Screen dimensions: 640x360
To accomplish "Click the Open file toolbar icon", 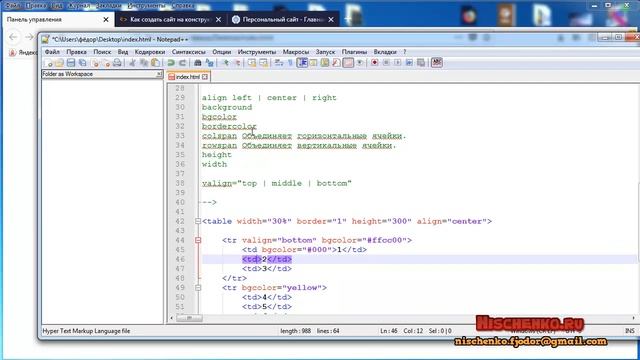I will [x=60, y=63].
